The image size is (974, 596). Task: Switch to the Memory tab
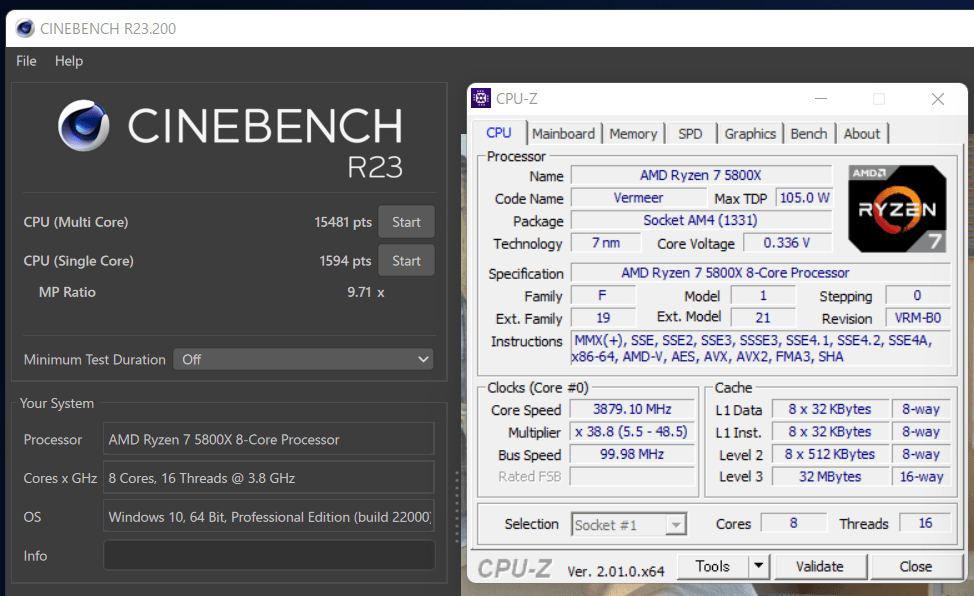633,134
